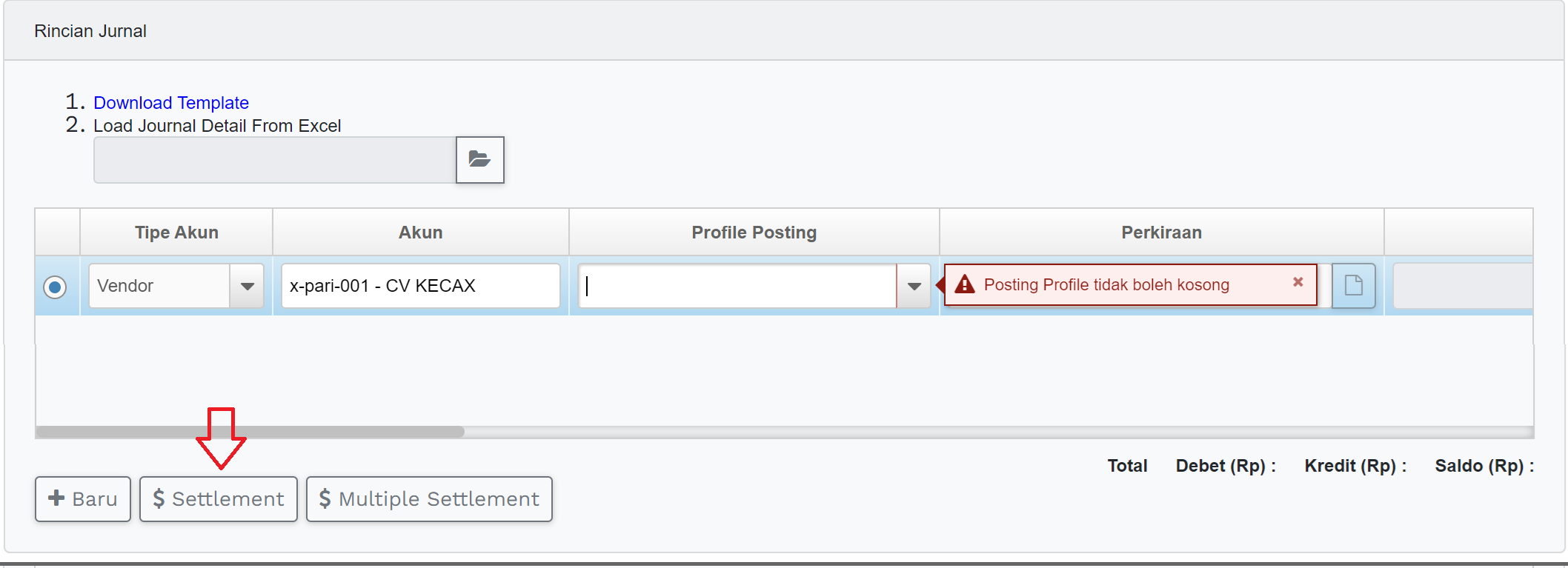Screen dimensions: 1568x568
Task: Click the Akun field with CV KECAX
Action: click(x=419, y=286)
